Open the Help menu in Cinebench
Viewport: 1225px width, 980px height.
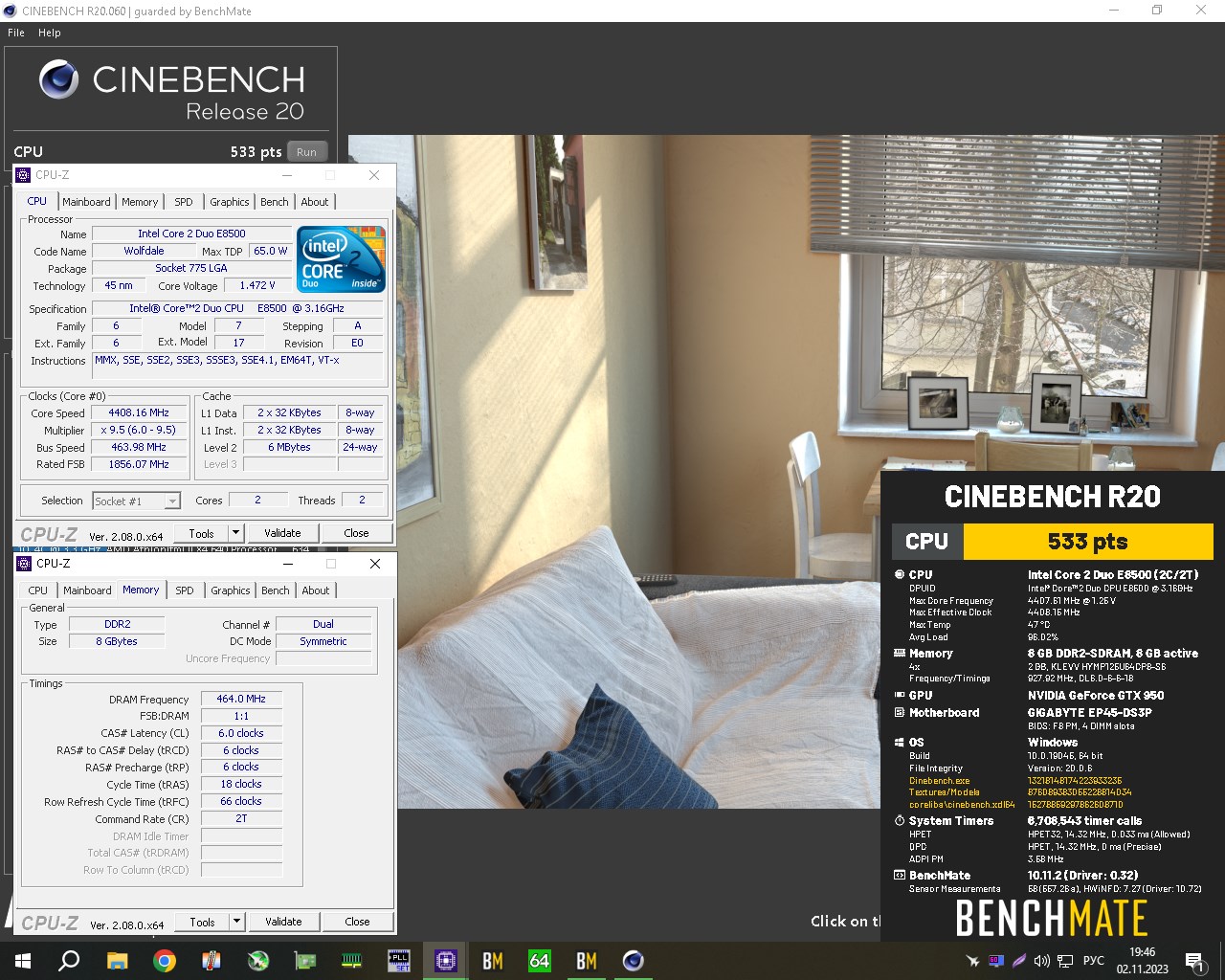pyautogui.click(x=50, y=33)
